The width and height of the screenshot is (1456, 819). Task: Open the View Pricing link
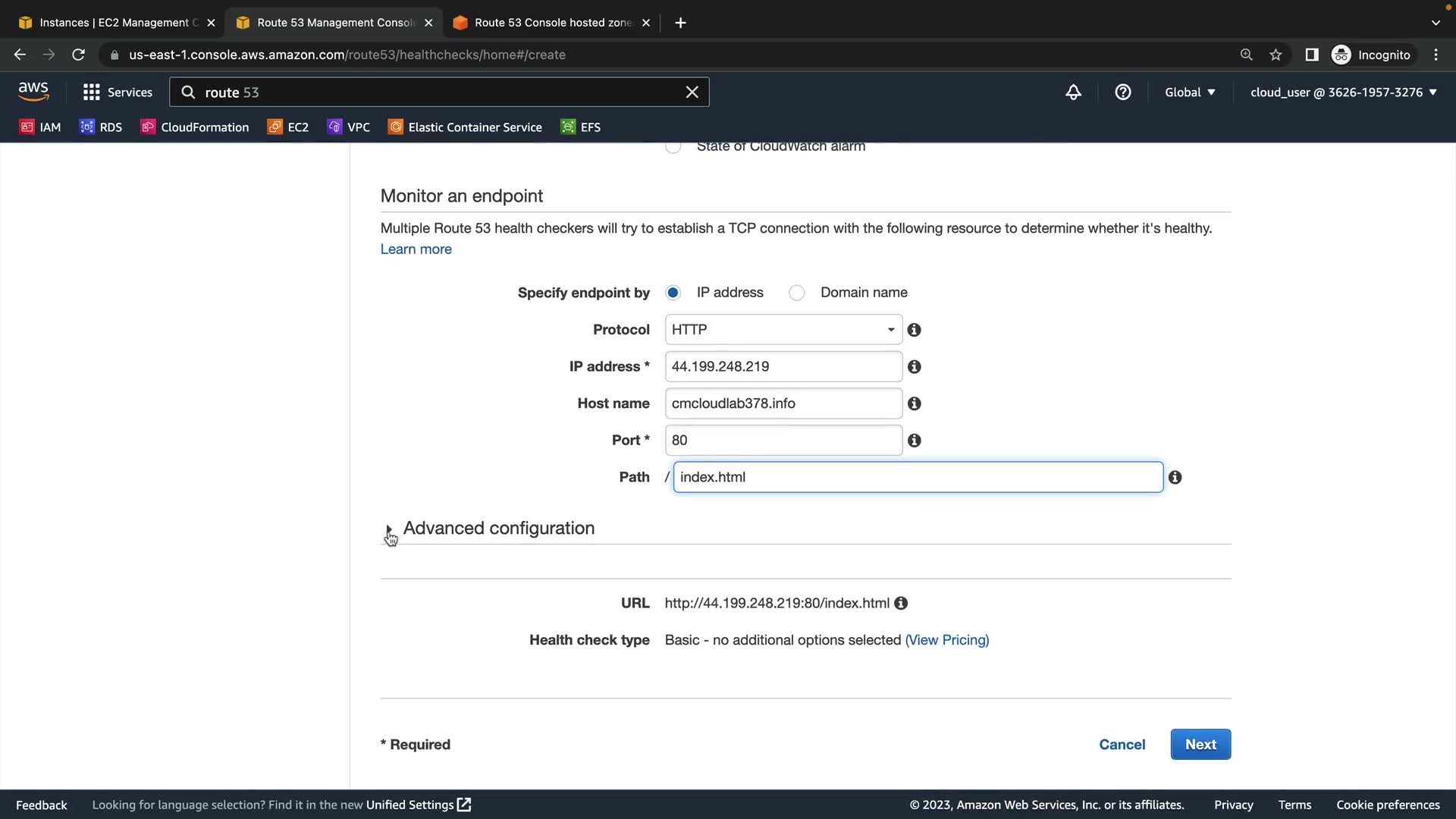tap(946, 640)
